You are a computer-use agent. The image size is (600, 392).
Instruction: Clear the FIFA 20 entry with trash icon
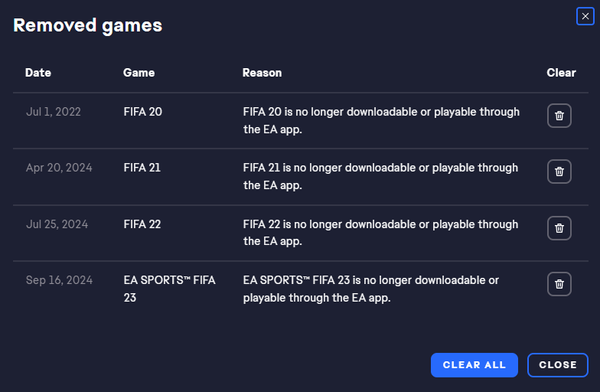click(x=559, y=116)
